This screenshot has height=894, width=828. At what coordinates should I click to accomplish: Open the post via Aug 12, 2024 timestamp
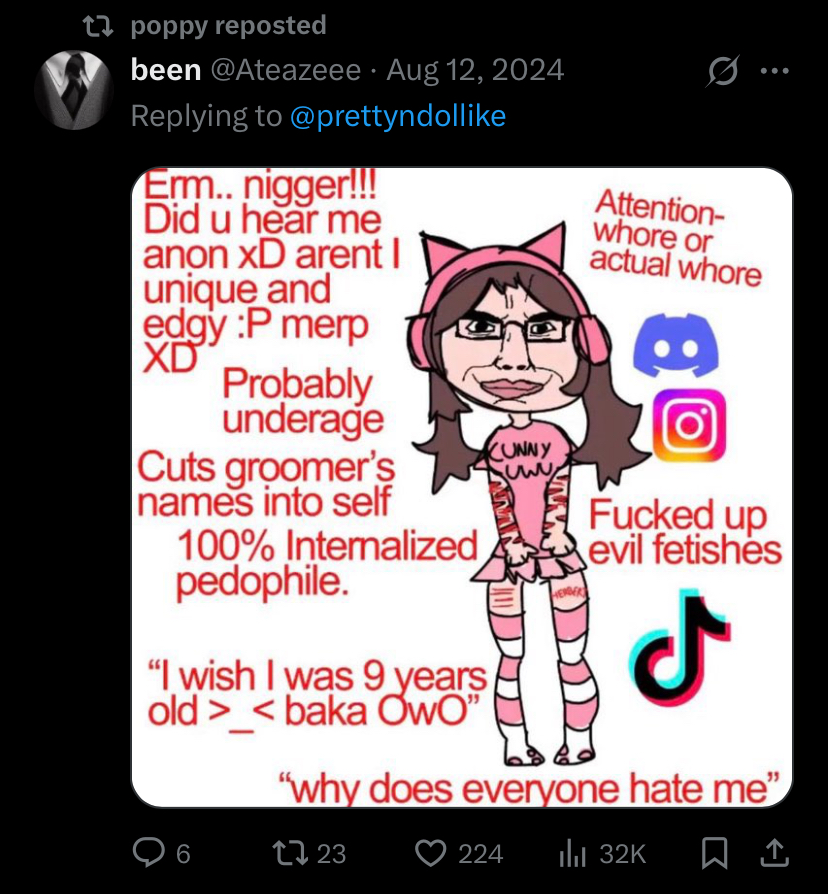coord(475,71)
